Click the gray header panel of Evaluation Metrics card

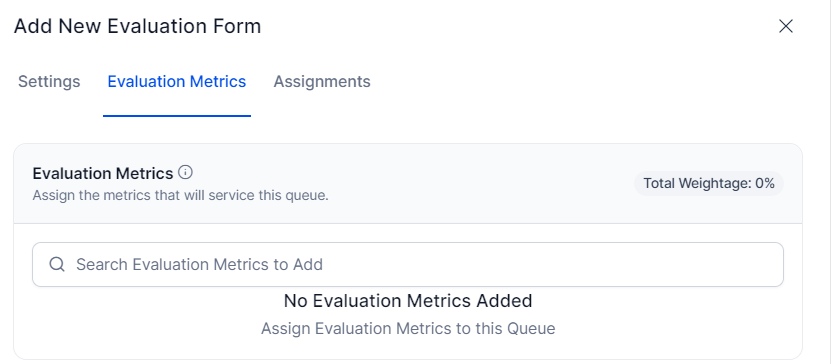[x=408, y=183]
